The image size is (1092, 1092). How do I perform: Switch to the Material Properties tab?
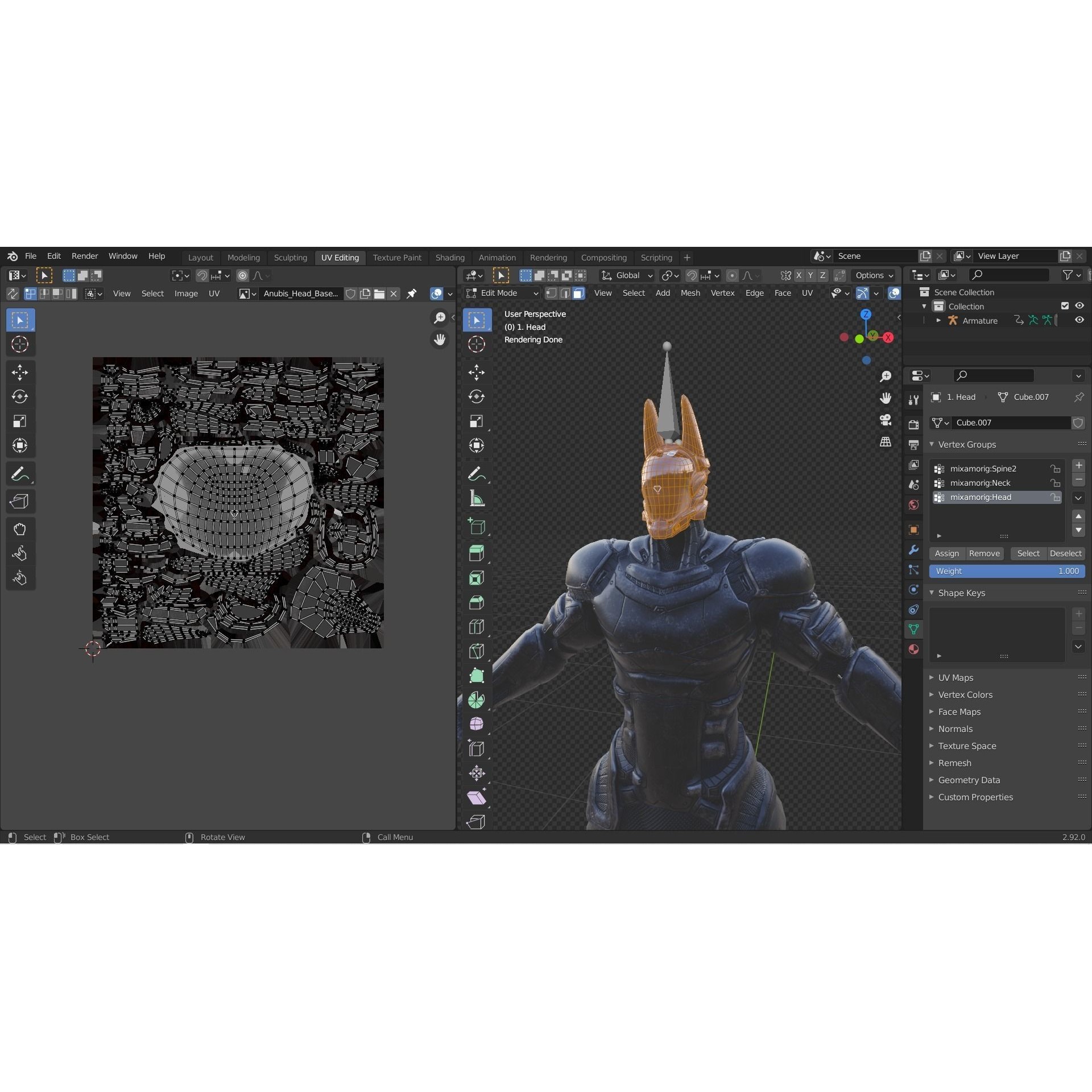pyautogui.click(x=913, y=648)
